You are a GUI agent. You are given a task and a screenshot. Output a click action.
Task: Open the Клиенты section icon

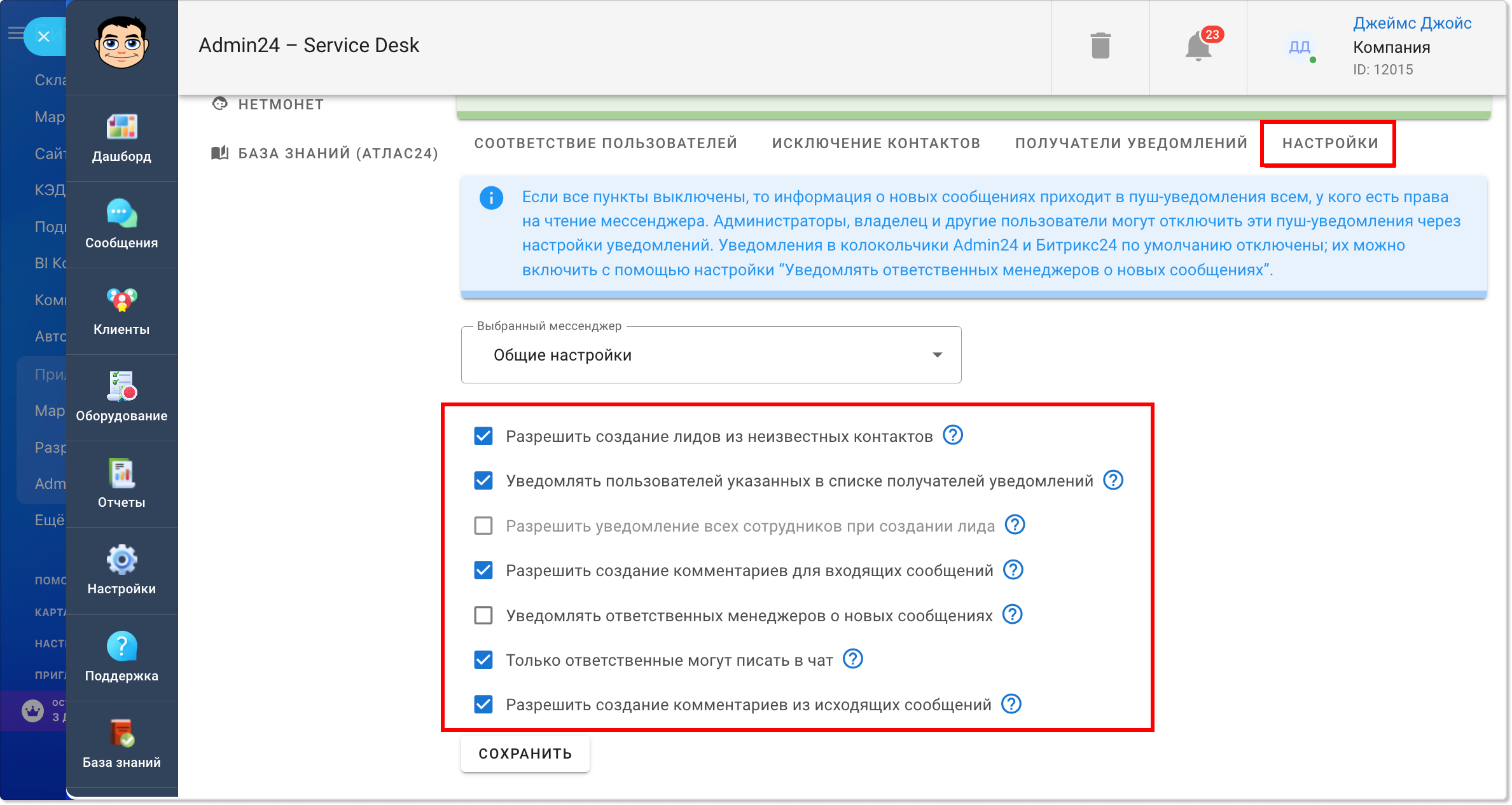pyautogui.click(x=121, y=300)
